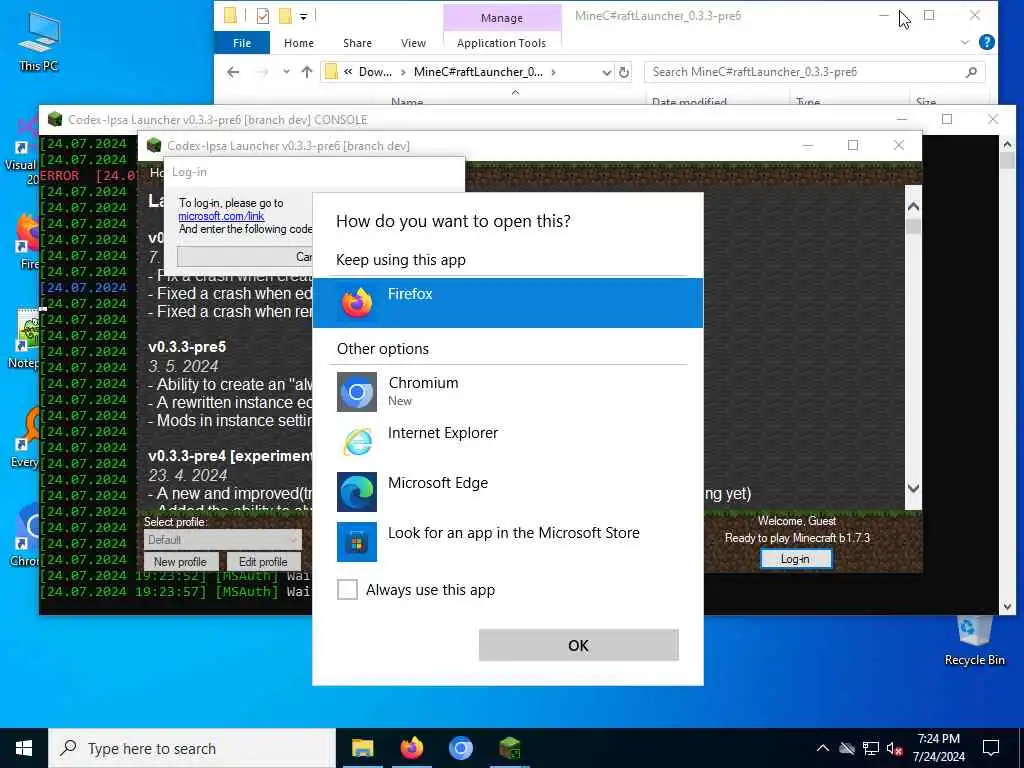
Task: Open the Windows Start menu
Action: pos(24,748)
